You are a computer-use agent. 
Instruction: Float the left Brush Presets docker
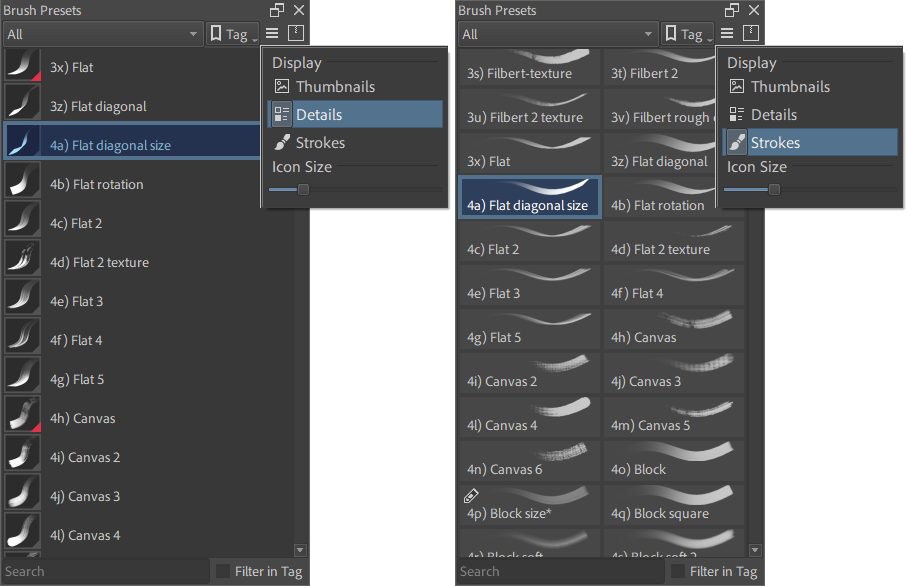277,10
